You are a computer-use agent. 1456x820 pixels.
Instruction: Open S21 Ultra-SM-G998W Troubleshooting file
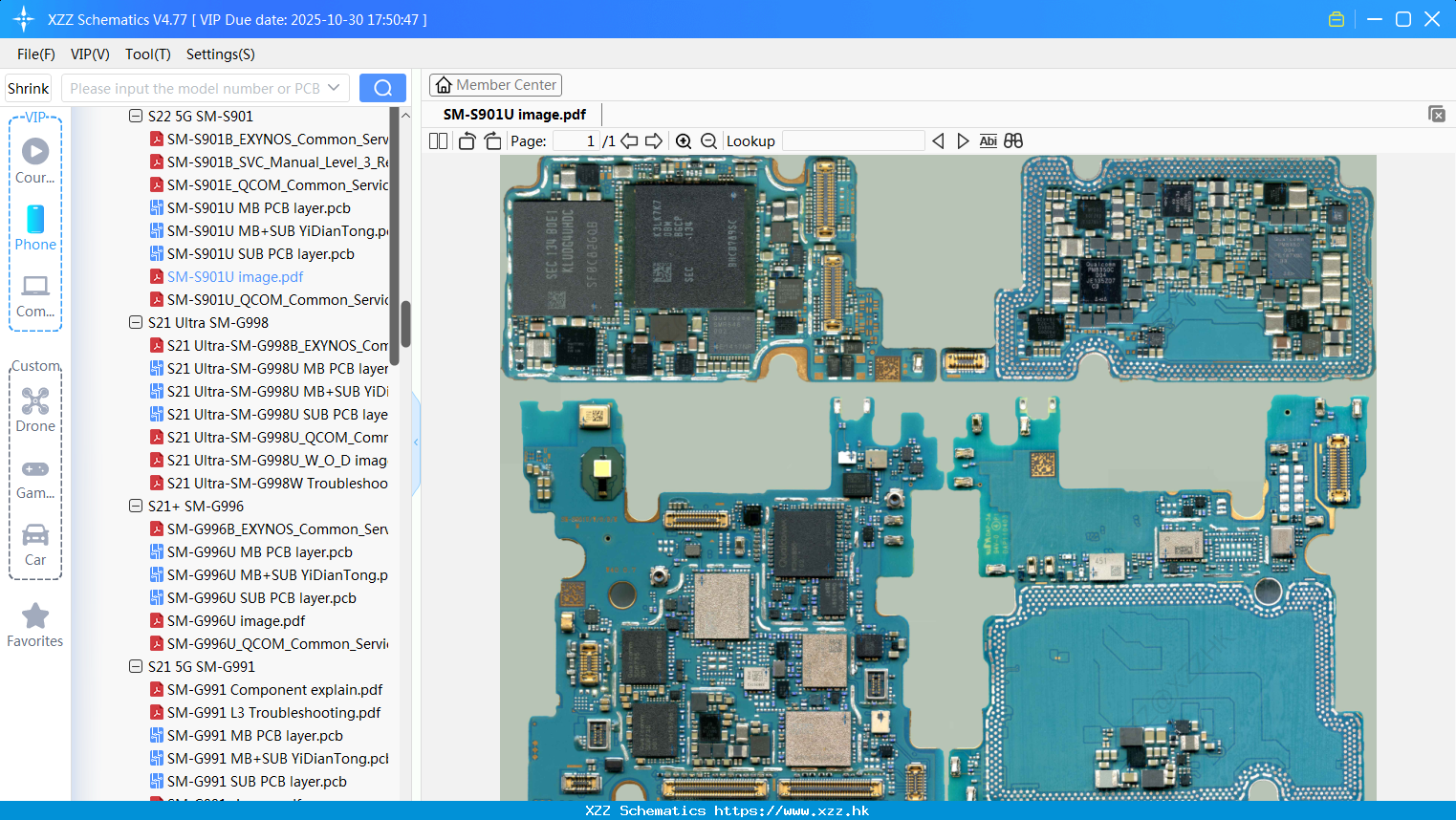point(277,483)
